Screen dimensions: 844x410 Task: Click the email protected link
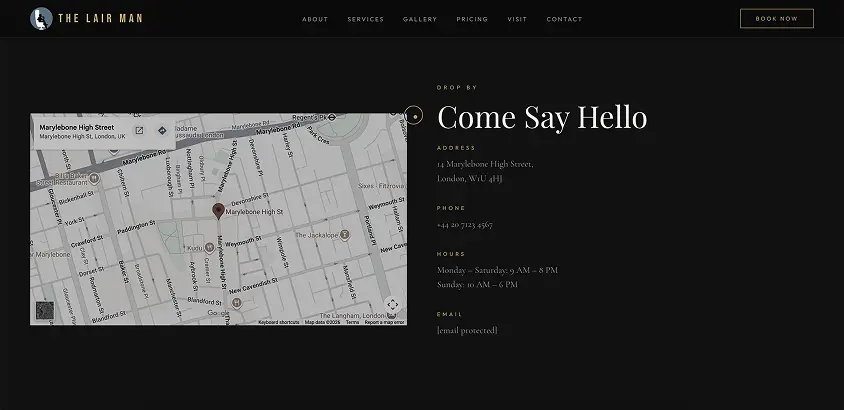click(467, 330)
